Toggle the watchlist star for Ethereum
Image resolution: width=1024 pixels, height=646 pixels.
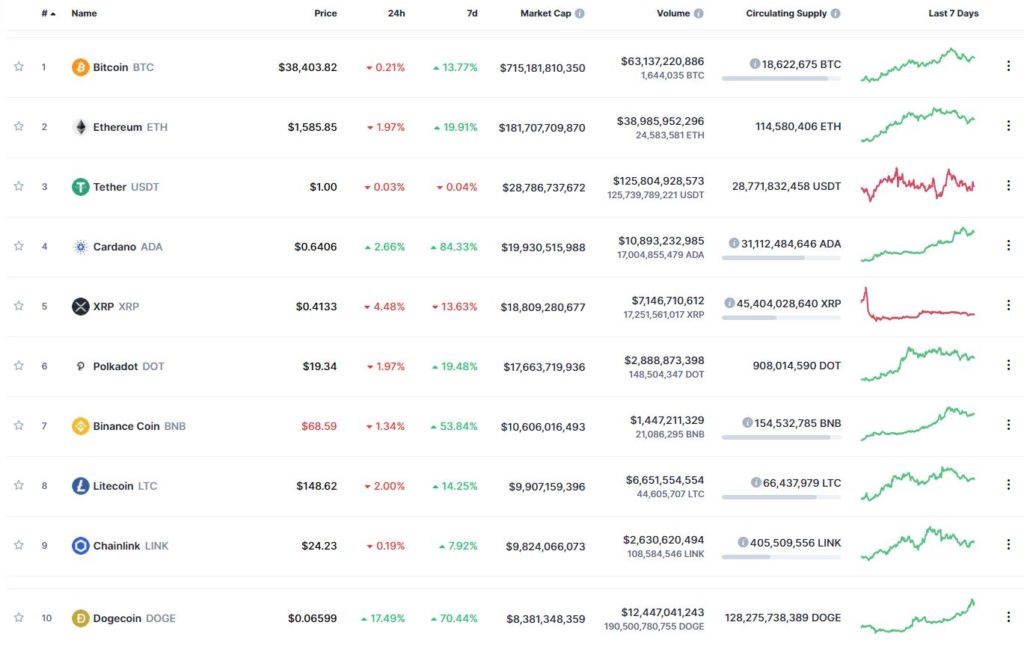pos(19,126)
